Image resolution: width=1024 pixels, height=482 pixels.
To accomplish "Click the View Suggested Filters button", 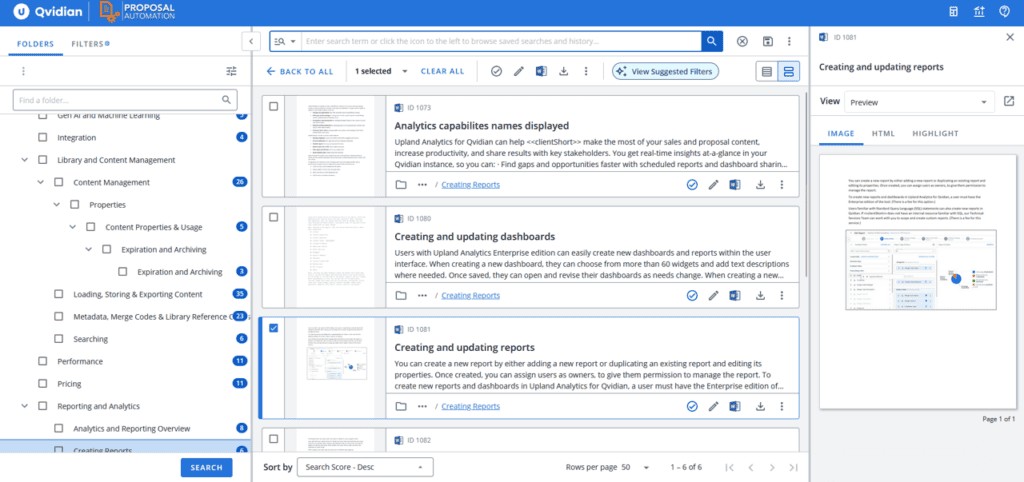I will tap(665, 71).
